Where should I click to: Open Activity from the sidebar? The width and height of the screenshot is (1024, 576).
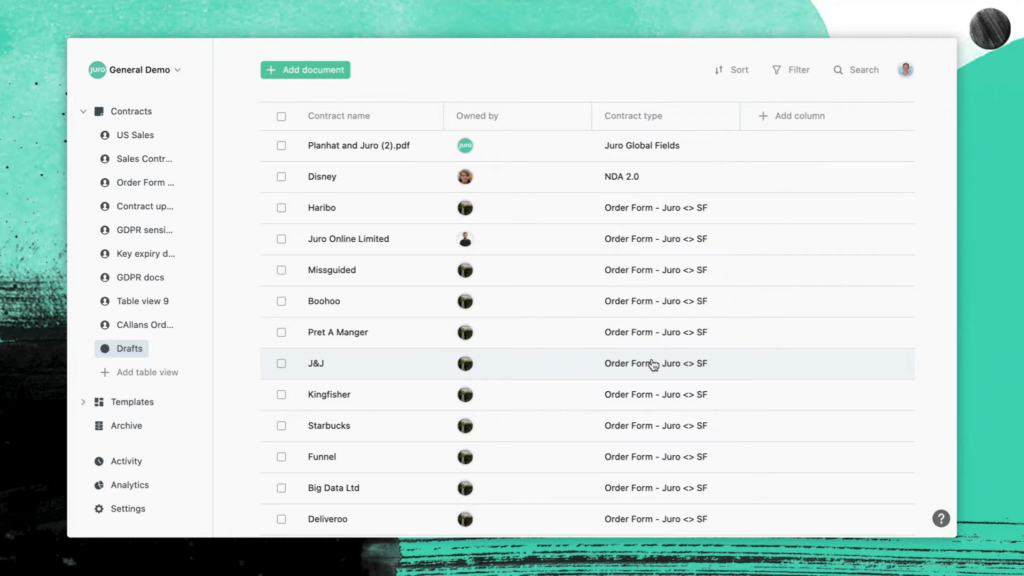click(x=126, y=461)
